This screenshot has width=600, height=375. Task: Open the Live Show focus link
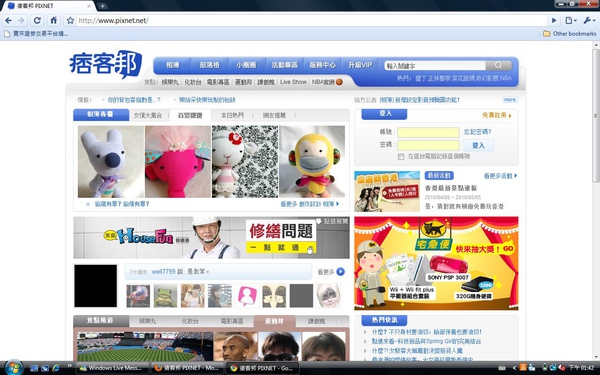tap(293, 82)
